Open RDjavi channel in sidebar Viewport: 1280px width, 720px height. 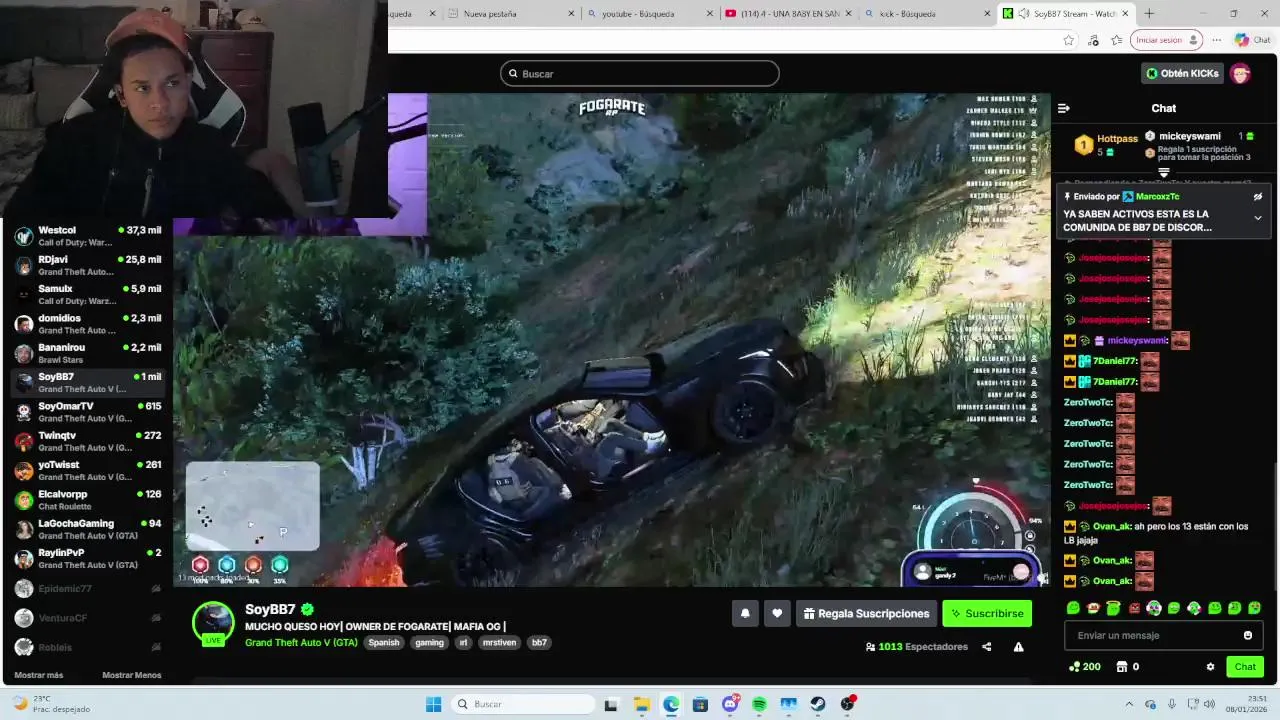[x=88, y=265]
